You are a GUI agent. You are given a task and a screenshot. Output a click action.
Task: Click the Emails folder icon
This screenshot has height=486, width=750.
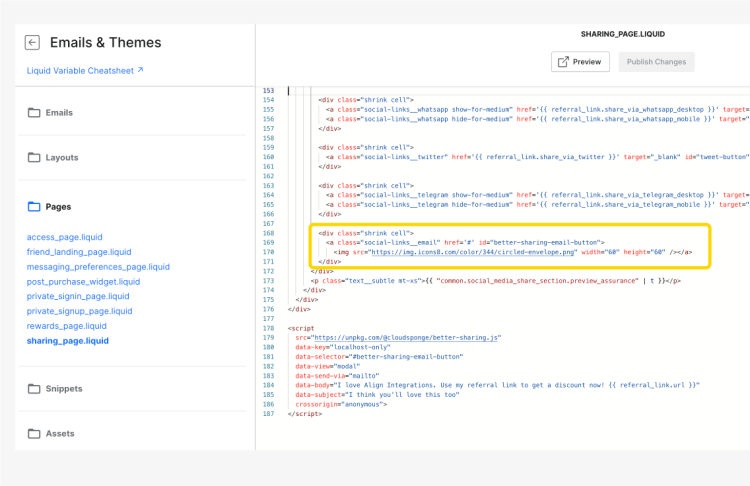(x=34, y=113)
